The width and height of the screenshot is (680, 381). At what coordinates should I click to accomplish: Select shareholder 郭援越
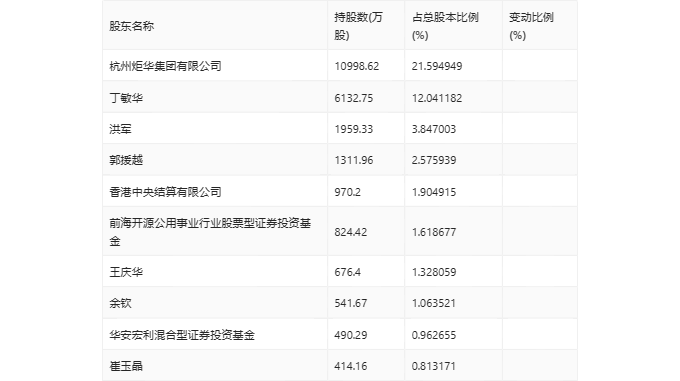(x=126, y=160)
